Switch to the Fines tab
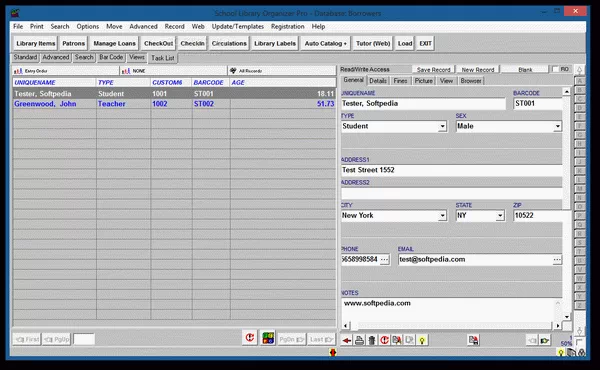This screenshot has width=600, height=370. click(x=400, y=81)
